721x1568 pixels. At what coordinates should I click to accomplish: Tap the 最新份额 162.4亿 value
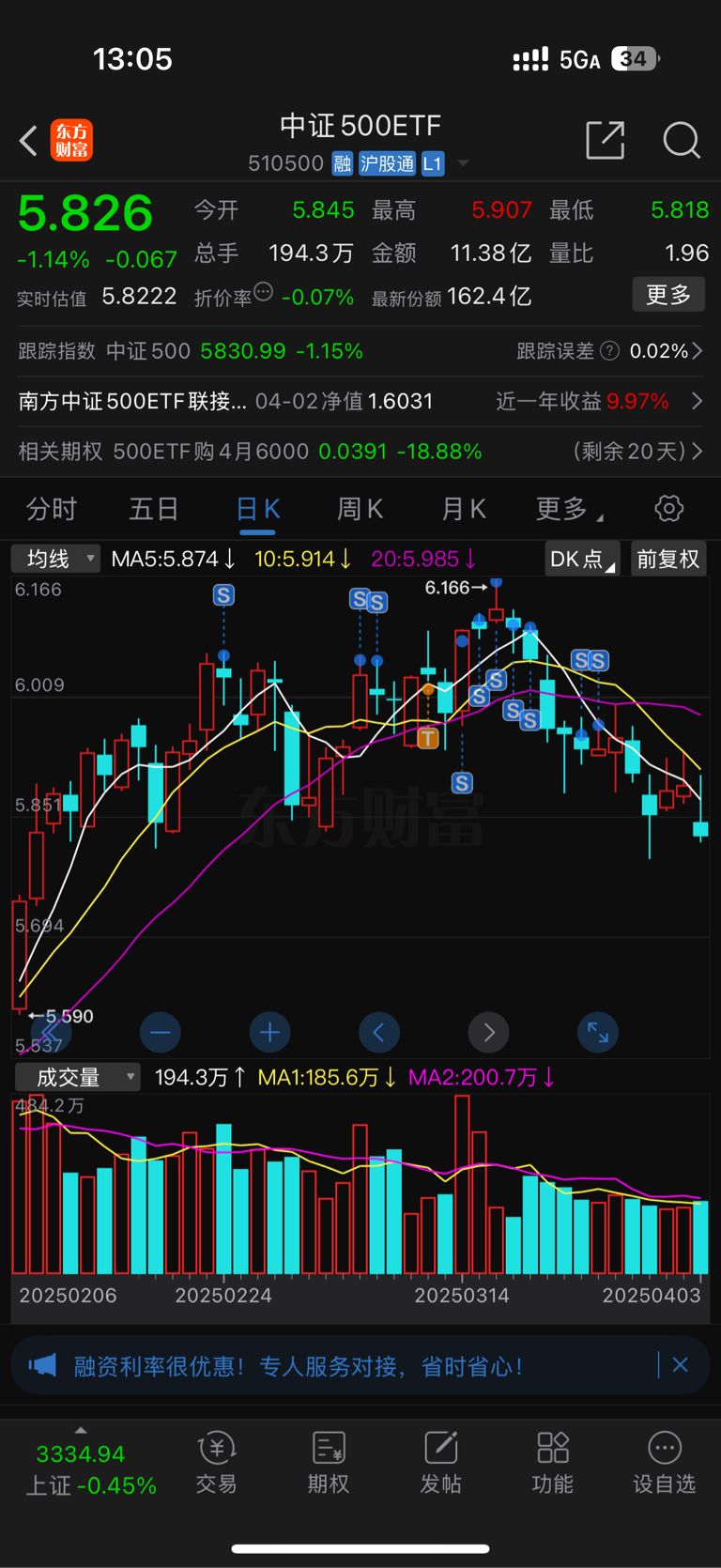489,297
